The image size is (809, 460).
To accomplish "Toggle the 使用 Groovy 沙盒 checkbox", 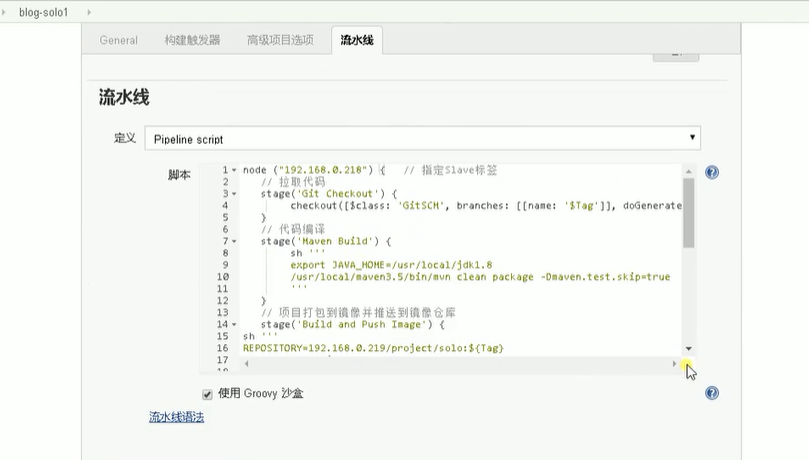I will click(208, 394).
